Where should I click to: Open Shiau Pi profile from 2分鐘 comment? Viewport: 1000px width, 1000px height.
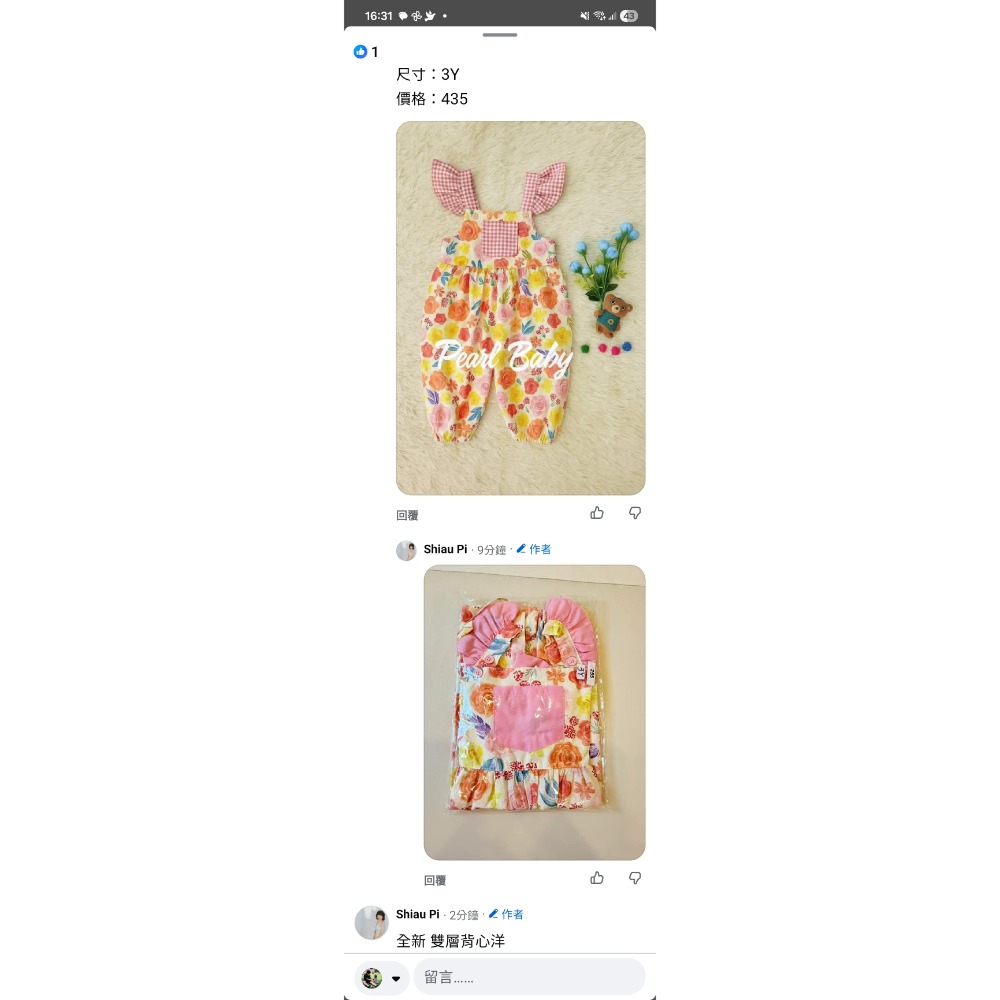coord(418,915)
